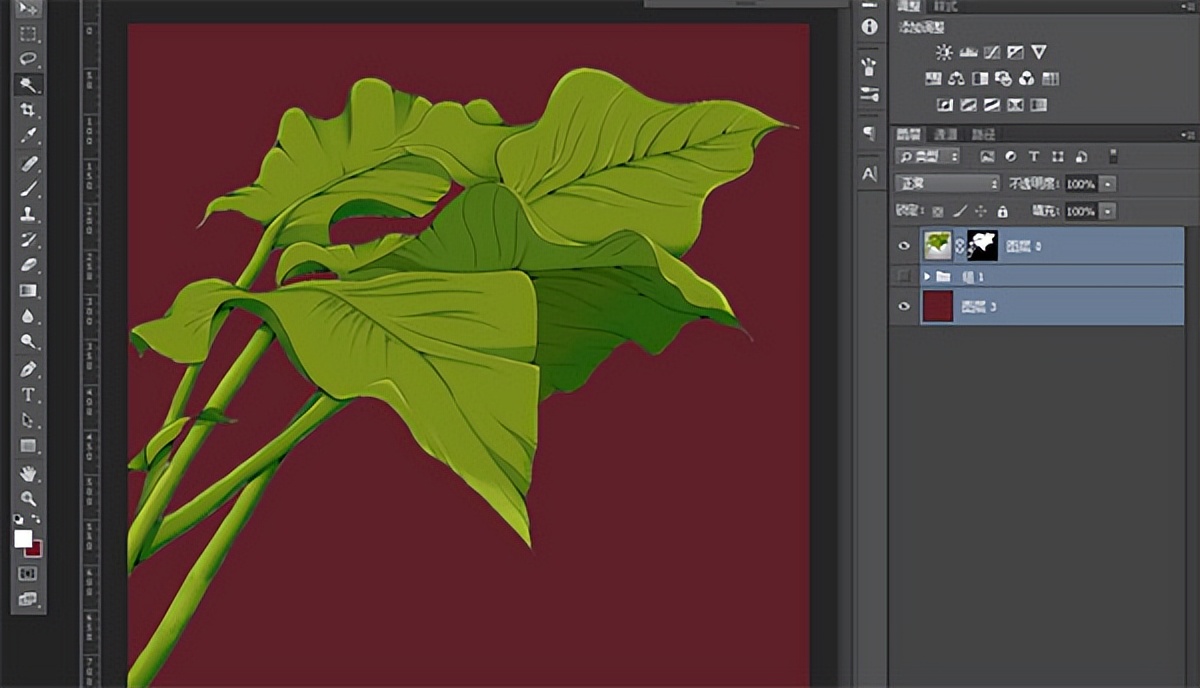Add a Brightness/Contrast adjustment
Screen dimensions: 1200x688
944,52
